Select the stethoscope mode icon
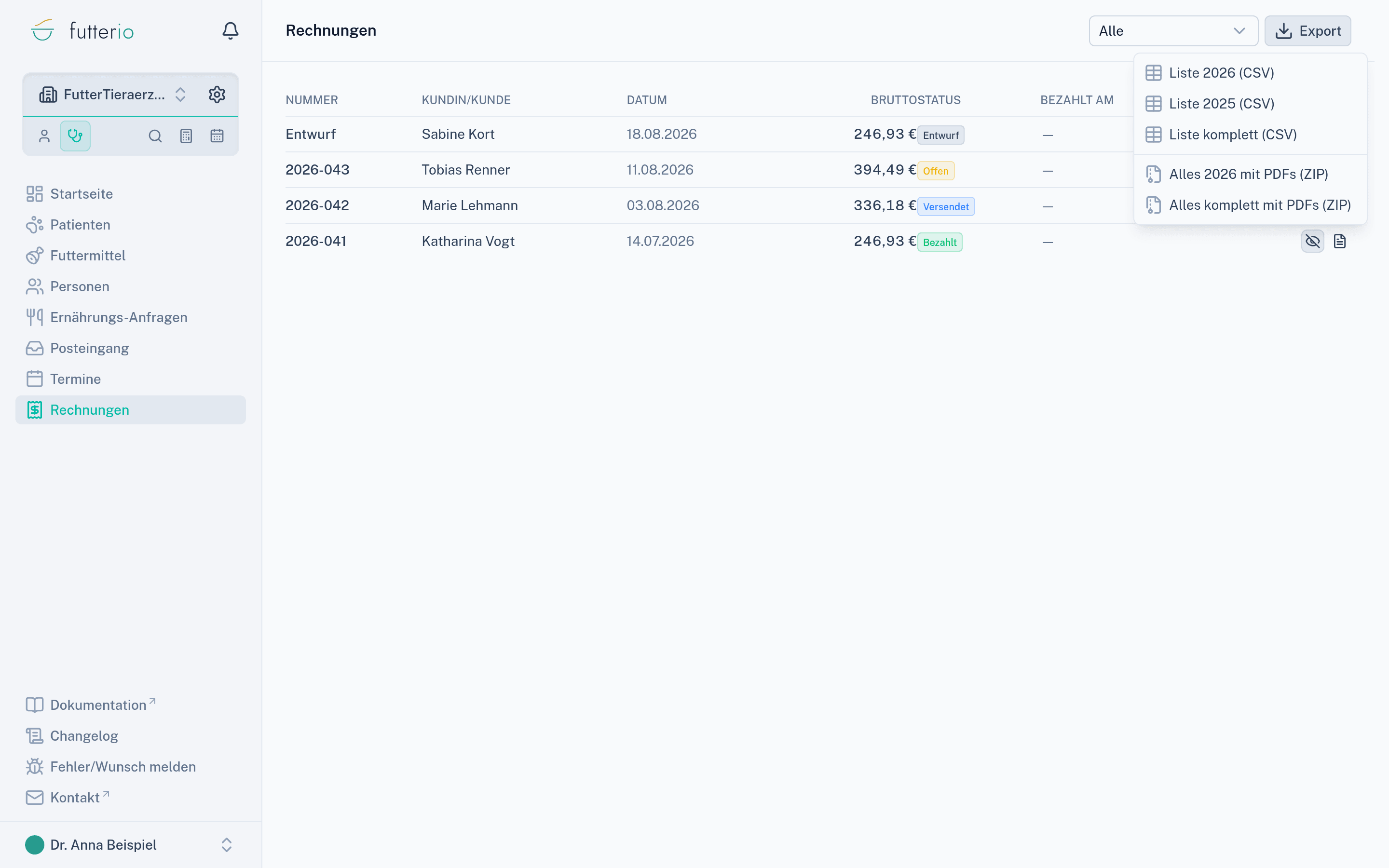This screenshot has width=1389, height=868. pyautogui.click(x=75, y=136)
